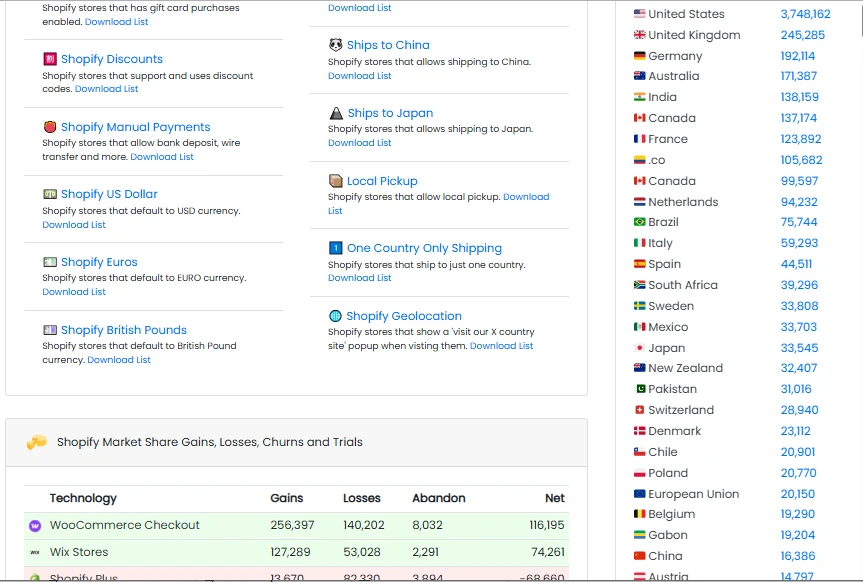
Task: Click the Wix Stores logo
Action: [x=36, y=552]
